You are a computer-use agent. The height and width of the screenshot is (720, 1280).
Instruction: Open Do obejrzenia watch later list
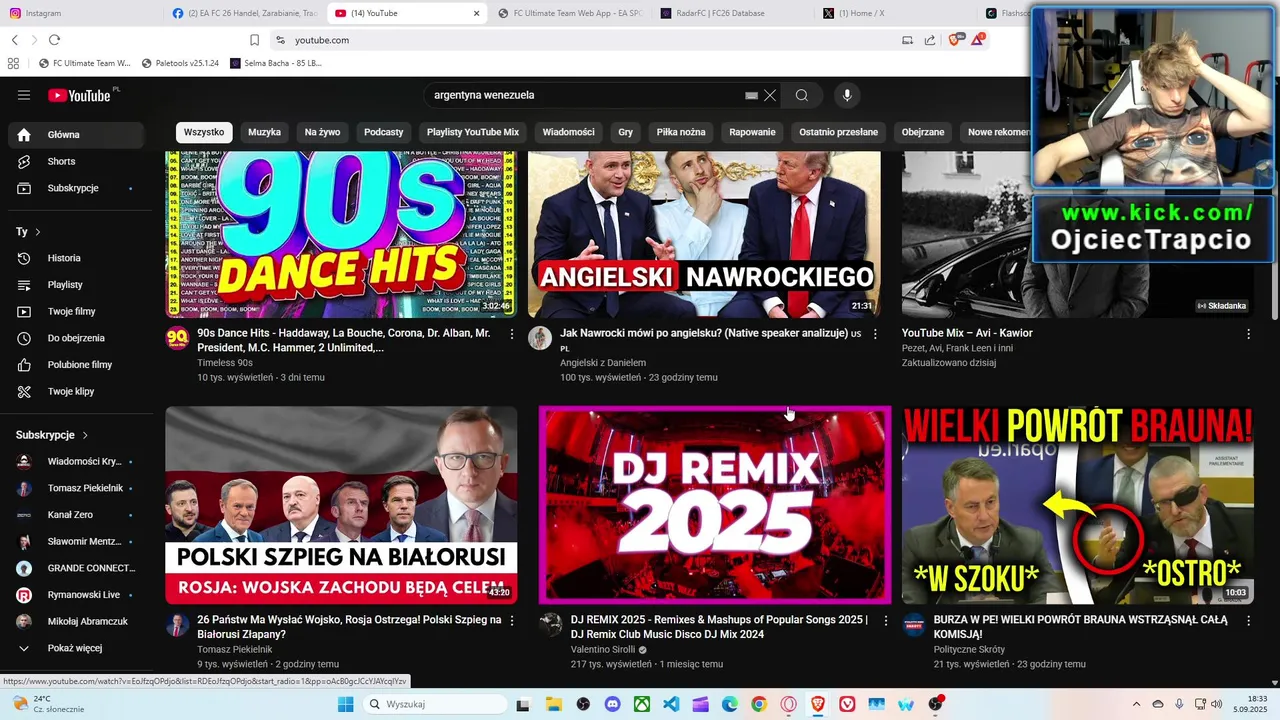tap(76, 338)
